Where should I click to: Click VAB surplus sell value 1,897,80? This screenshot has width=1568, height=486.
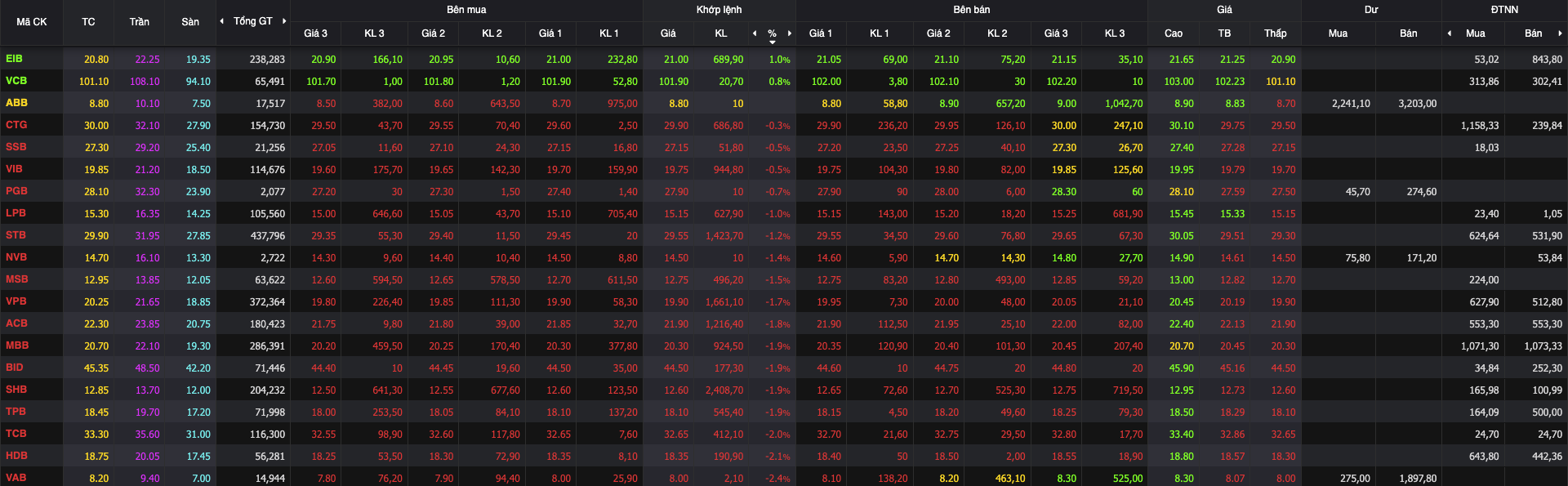(x=1418, y=479)
